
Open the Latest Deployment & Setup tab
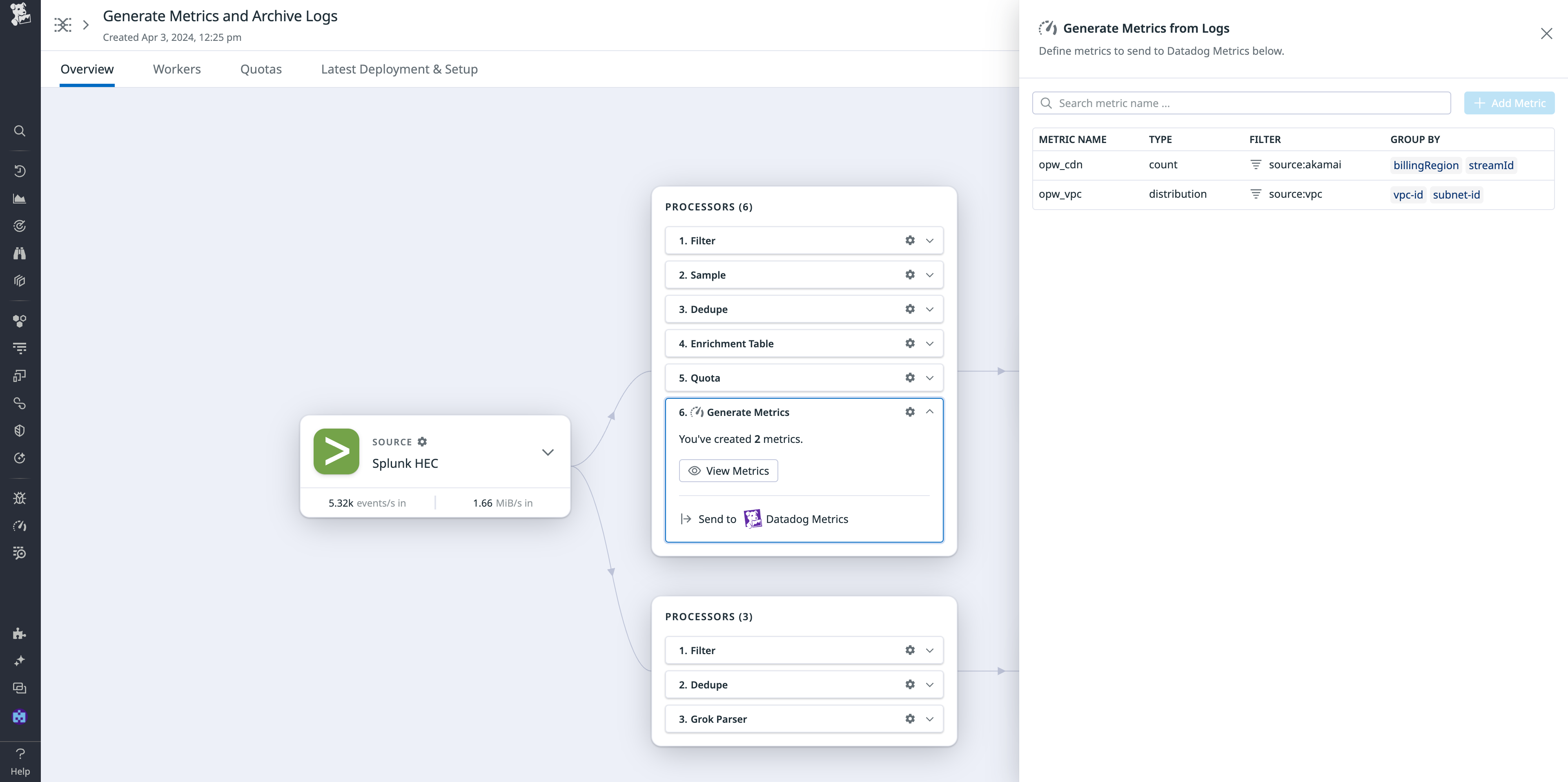coord(399,69)
